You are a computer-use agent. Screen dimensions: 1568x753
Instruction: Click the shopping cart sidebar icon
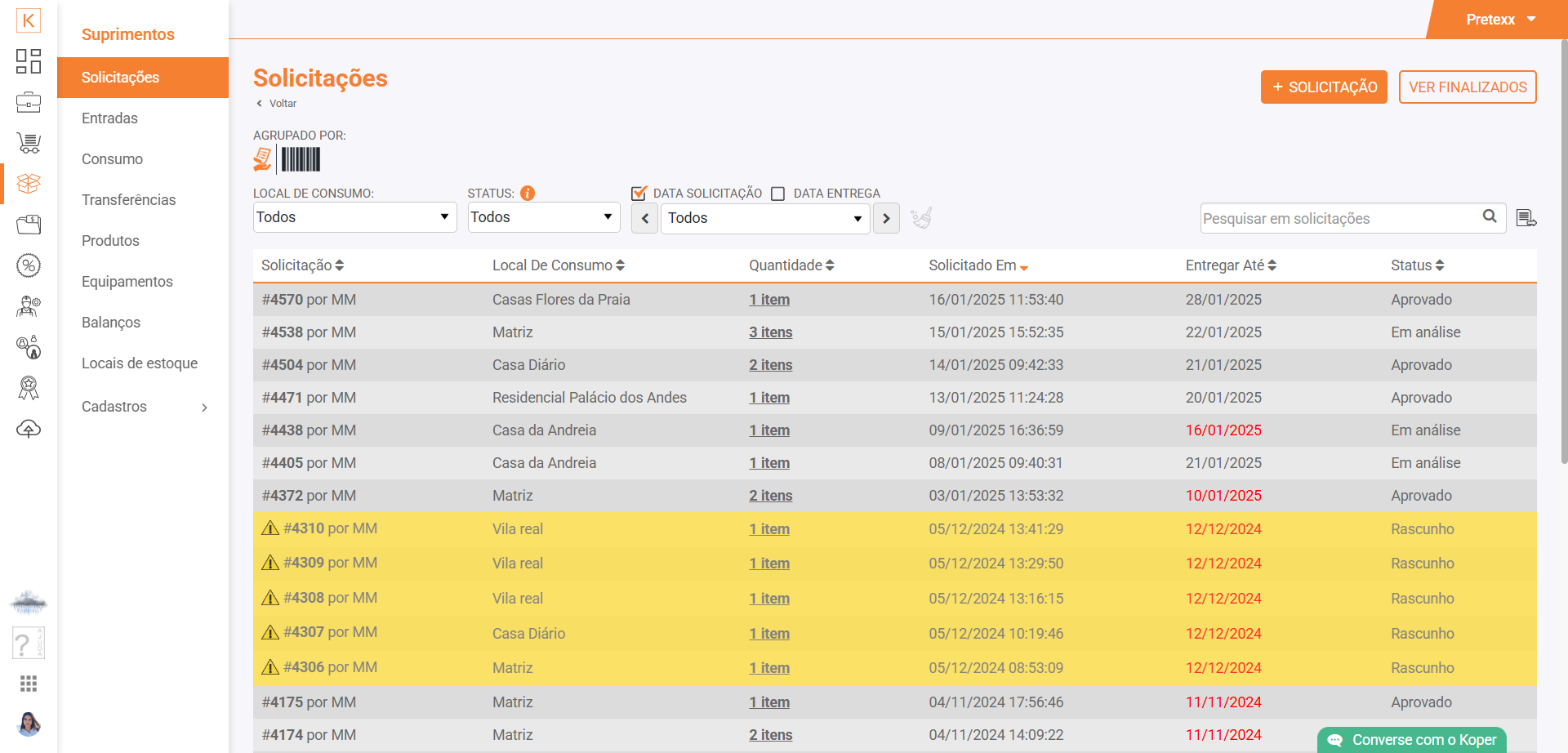point(29,143)
